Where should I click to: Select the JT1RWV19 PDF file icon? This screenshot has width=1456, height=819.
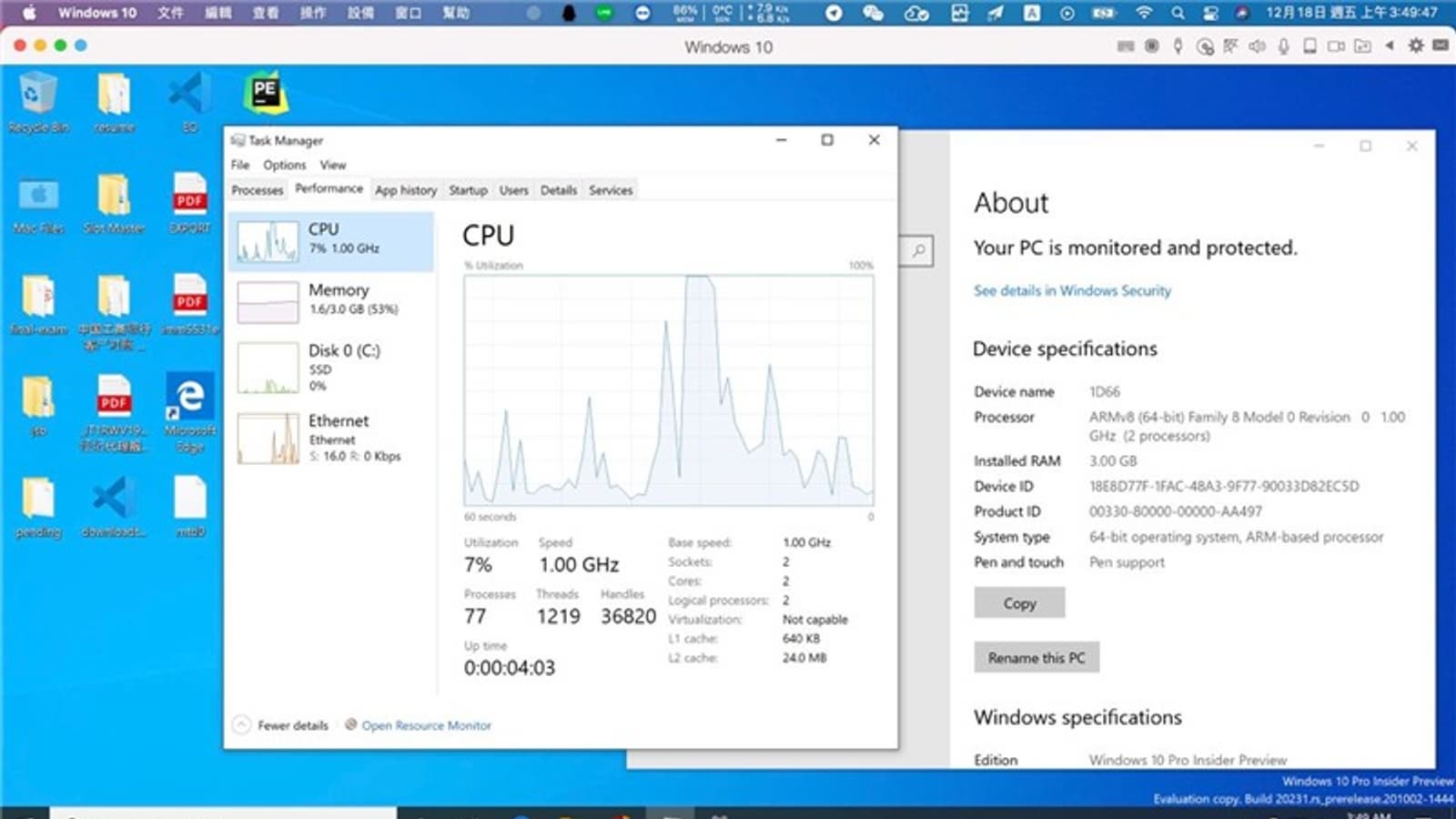(114, 412)
